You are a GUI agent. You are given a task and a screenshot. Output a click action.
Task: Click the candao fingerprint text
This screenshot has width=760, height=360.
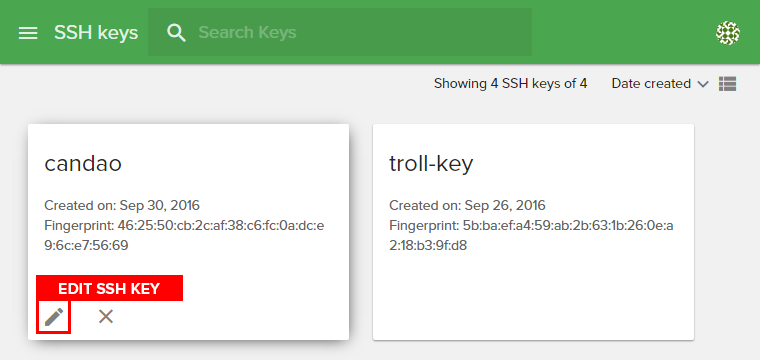tap(184, 235)
